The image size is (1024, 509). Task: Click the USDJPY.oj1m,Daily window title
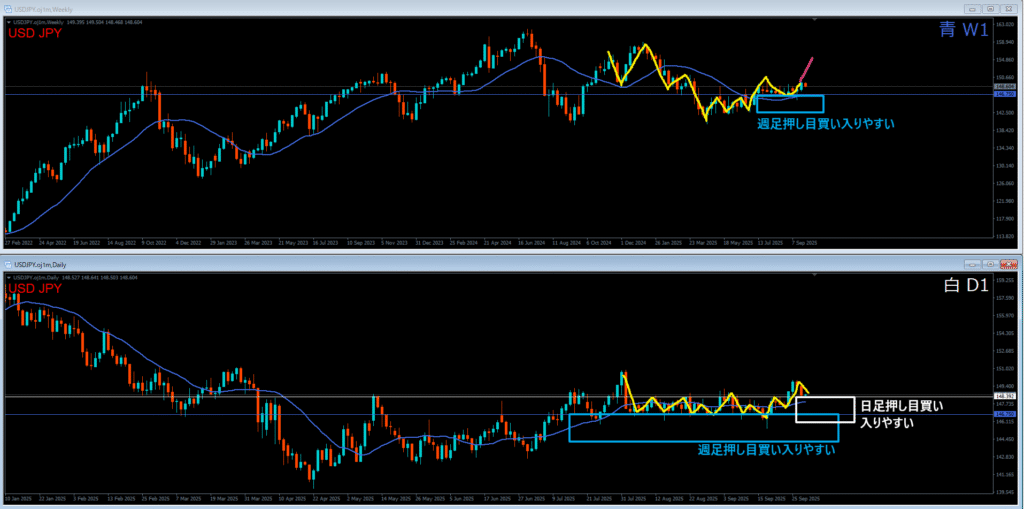point(42,265)
